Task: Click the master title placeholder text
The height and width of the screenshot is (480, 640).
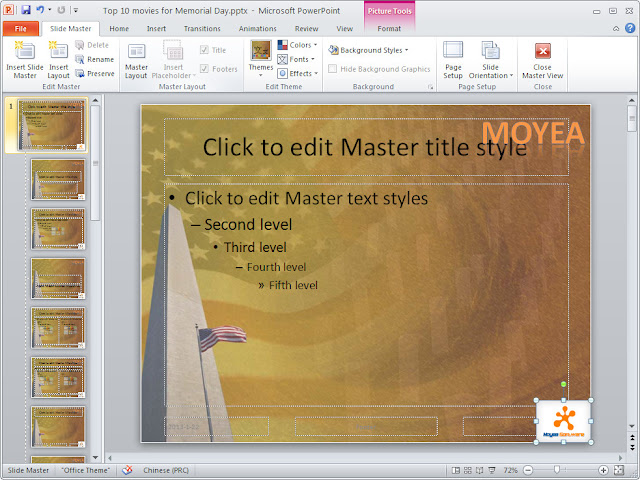Action: point(365,147)
